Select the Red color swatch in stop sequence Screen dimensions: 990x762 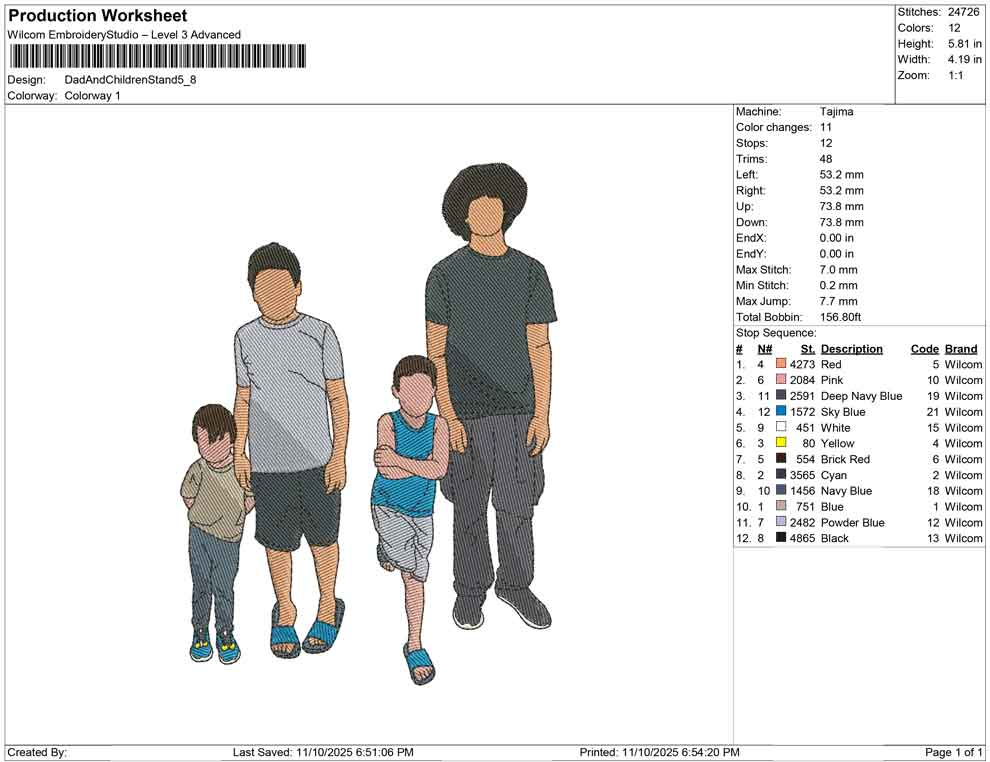779,364
